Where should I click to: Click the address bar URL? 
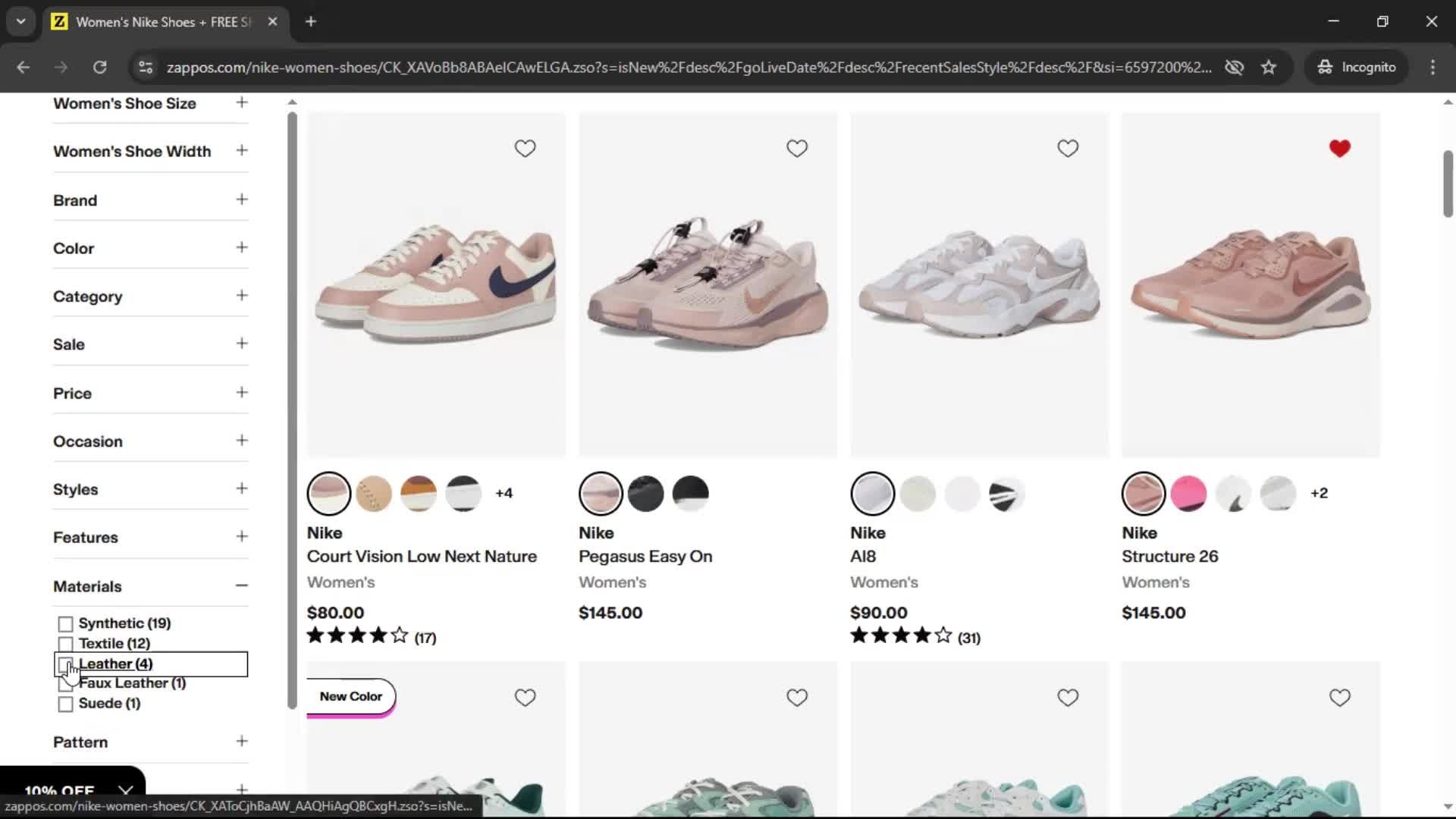tap(689, 67)
